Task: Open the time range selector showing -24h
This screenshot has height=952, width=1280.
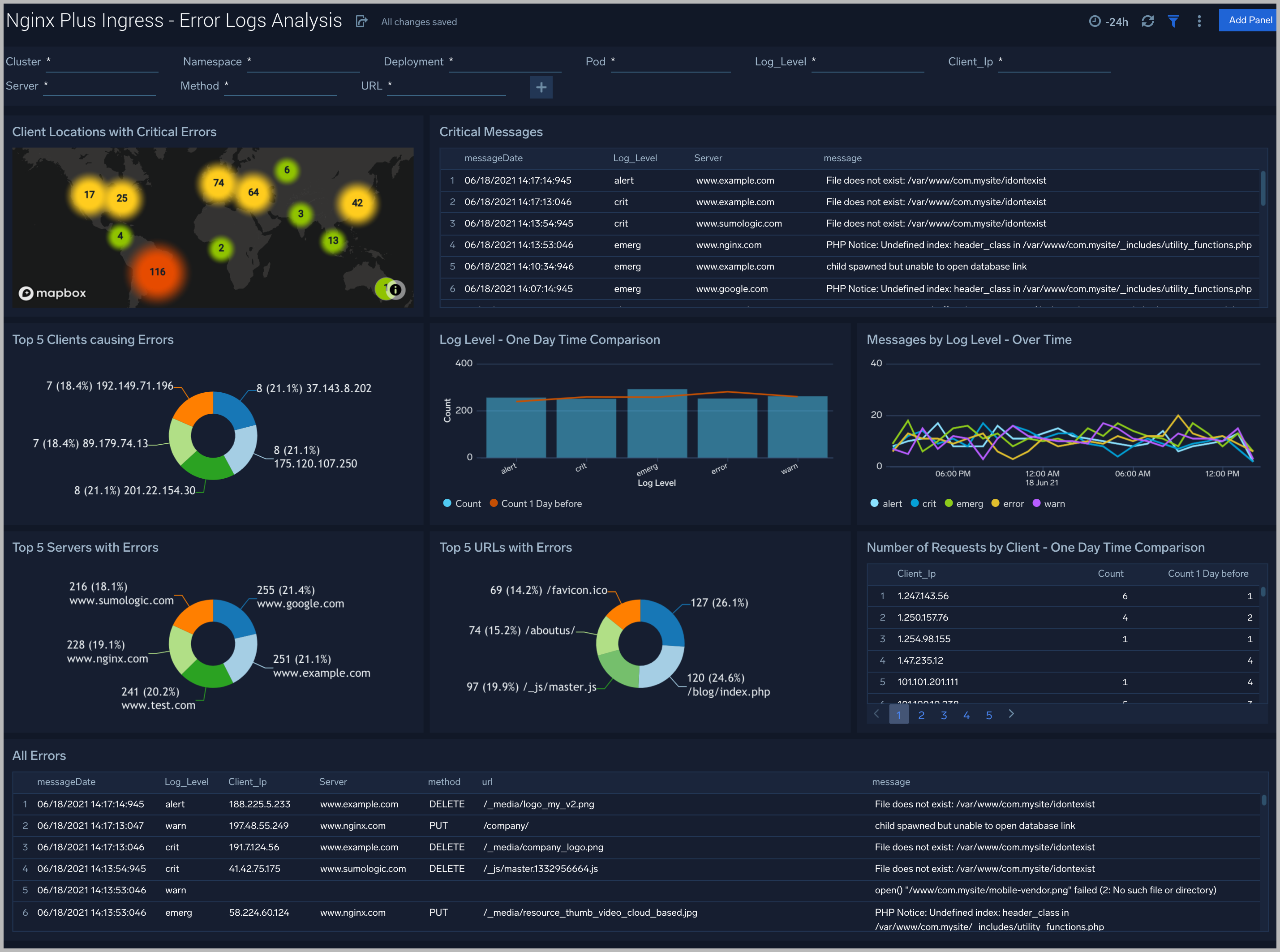Action: (x=1108, y=21)
